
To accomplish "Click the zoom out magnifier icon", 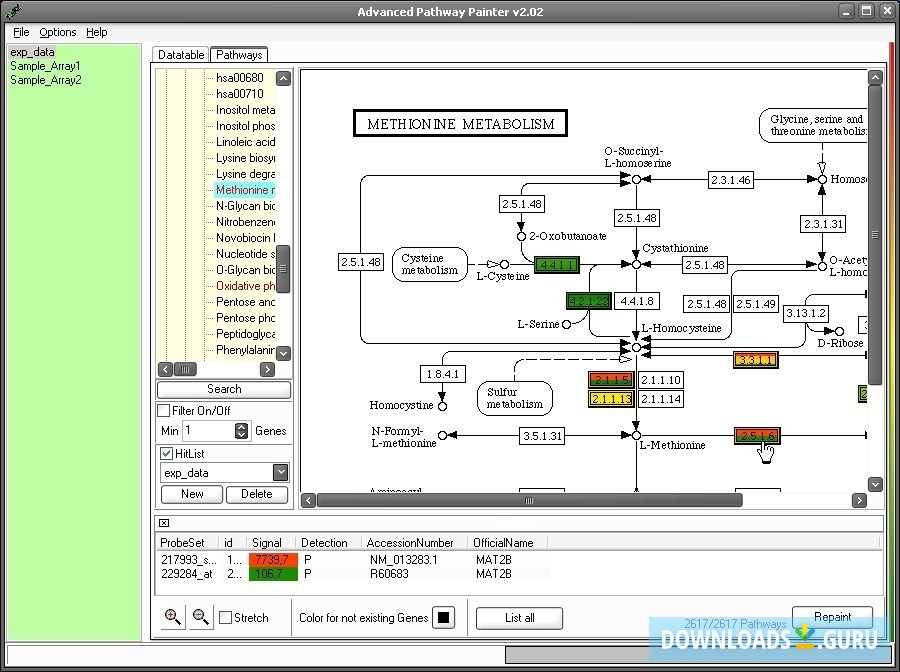I will click(x=201, y=617).
